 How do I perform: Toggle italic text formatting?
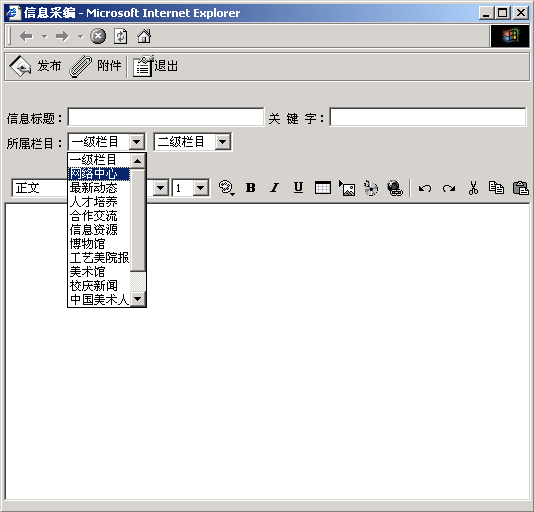[x=274, y=188]
